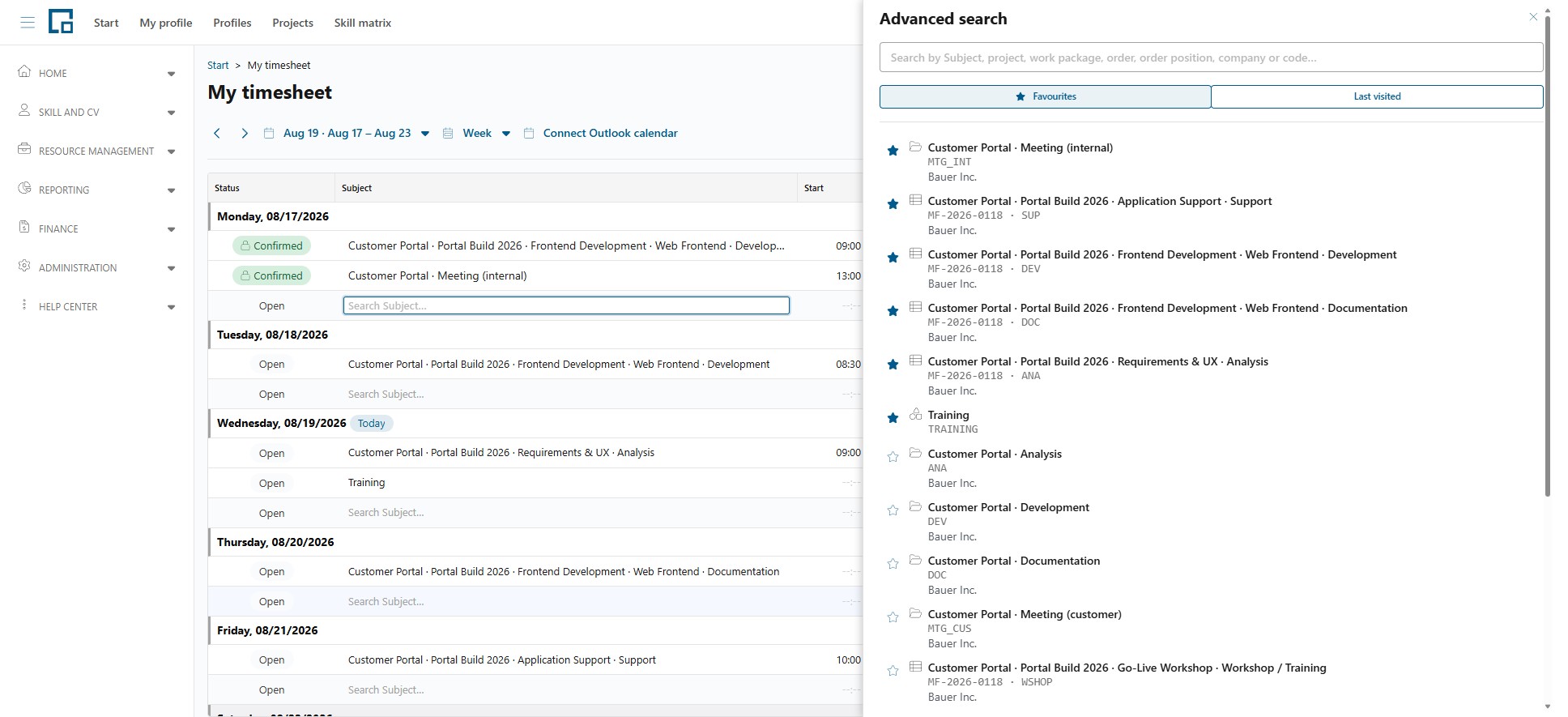
Task: Click the Resource Management icon
Action: coord(24,149)
